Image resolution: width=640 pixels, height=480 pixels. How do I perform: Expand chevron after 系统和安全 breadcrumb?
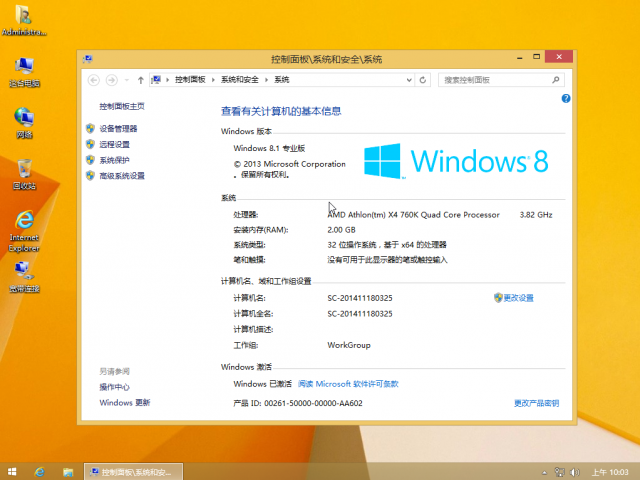click(266, 80)
